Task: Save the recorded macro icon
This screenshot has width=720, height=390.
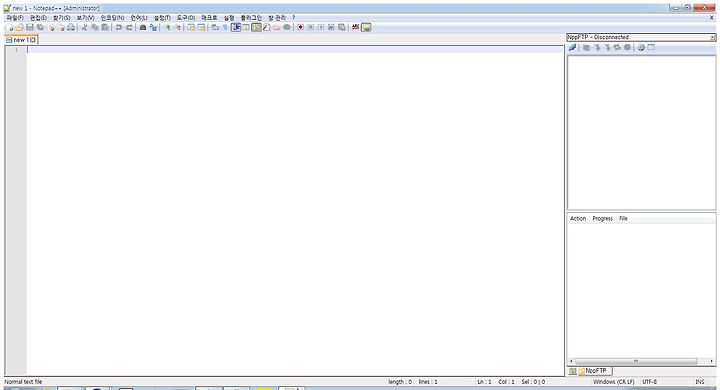Action: click(342, 28)
